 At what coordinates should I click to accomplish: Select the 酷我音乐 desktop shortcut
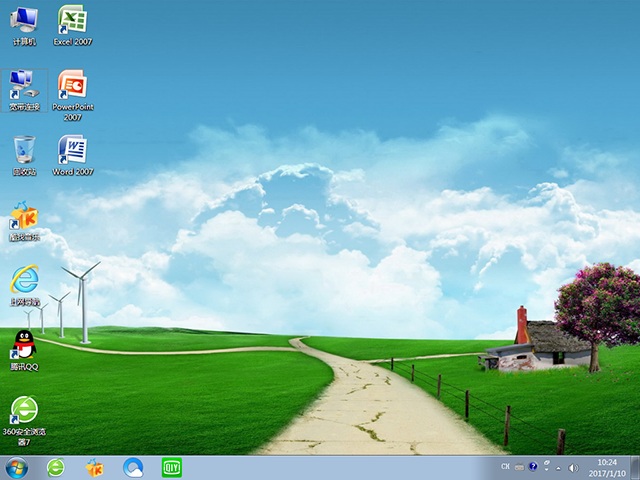24,217
